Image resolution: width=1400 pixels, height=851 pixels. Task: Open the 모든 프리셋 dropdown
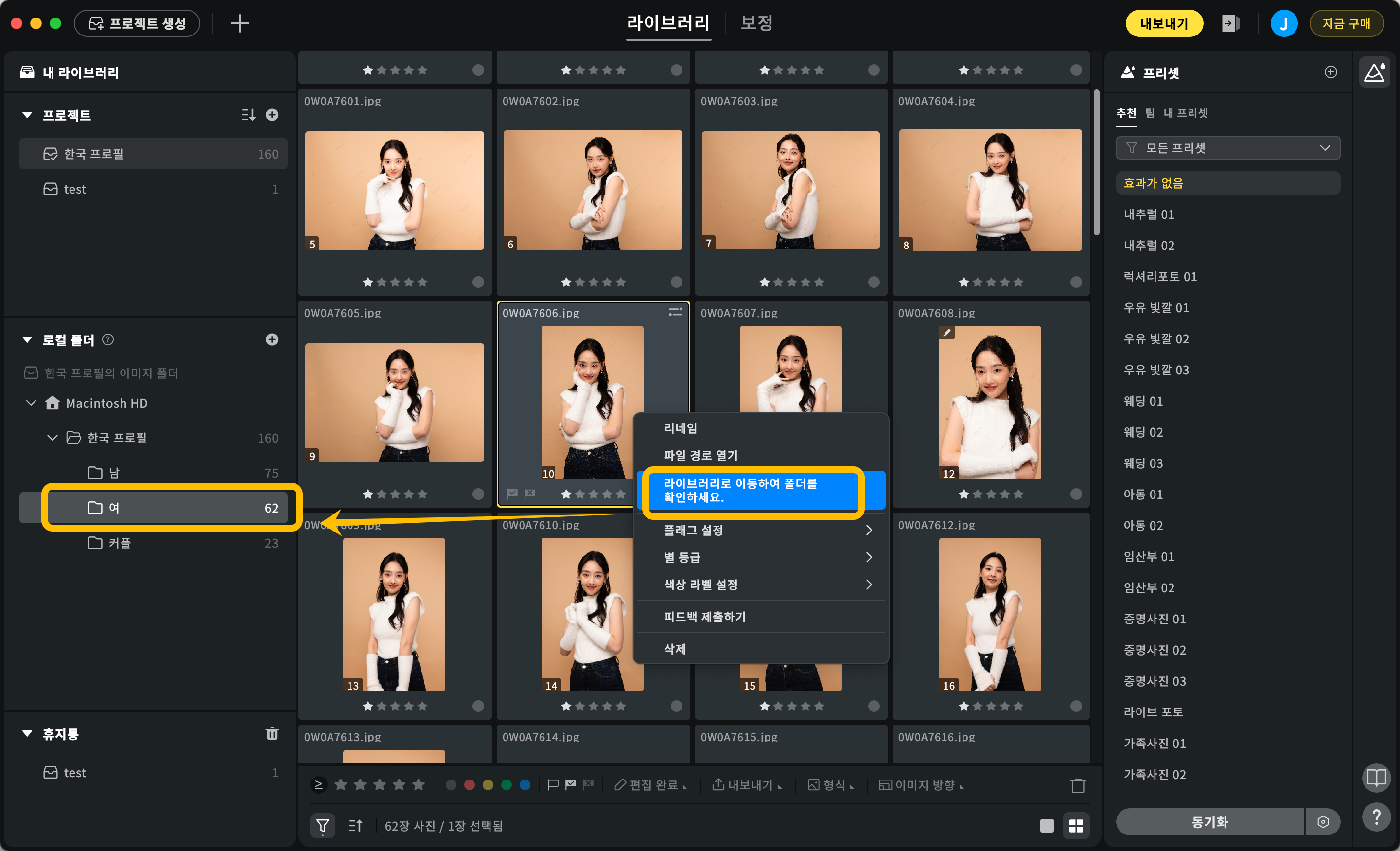[1228, 148]
